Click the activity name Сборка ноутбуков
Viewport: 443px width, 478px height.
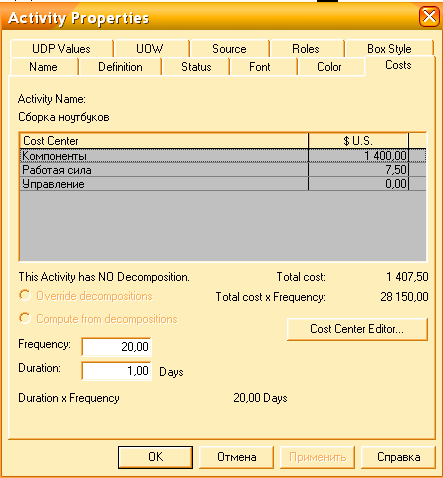coord(64,117)
